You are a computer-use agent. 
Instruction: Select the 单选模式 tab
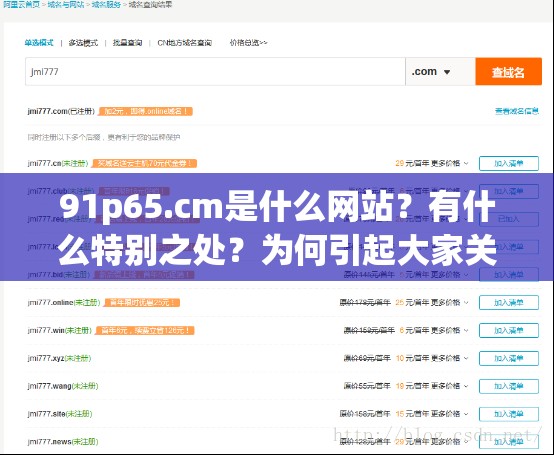pos(39,43)
